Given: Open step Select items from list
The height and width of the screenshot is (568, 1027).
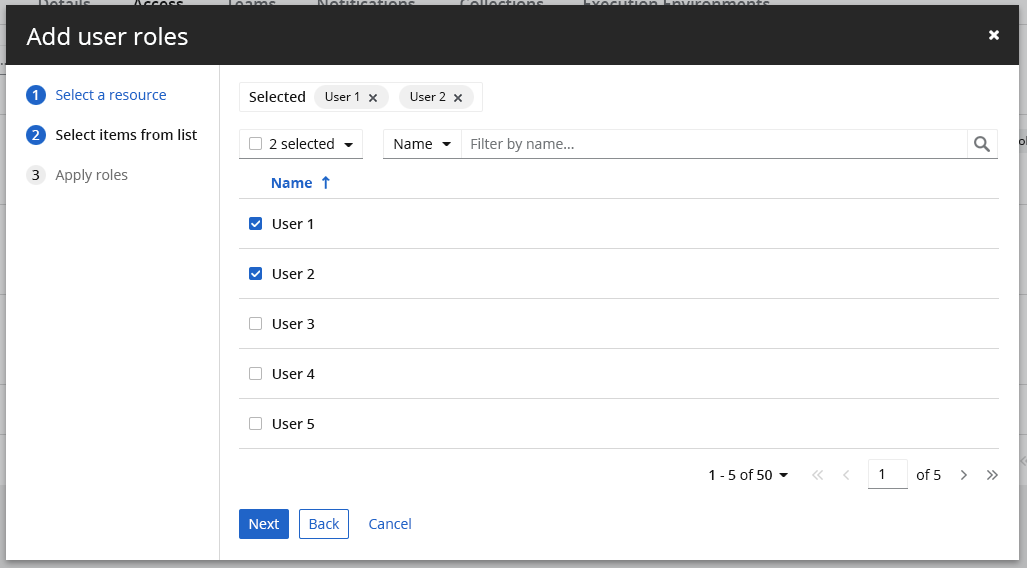Looking at the screenshot, I should [126, 135].
